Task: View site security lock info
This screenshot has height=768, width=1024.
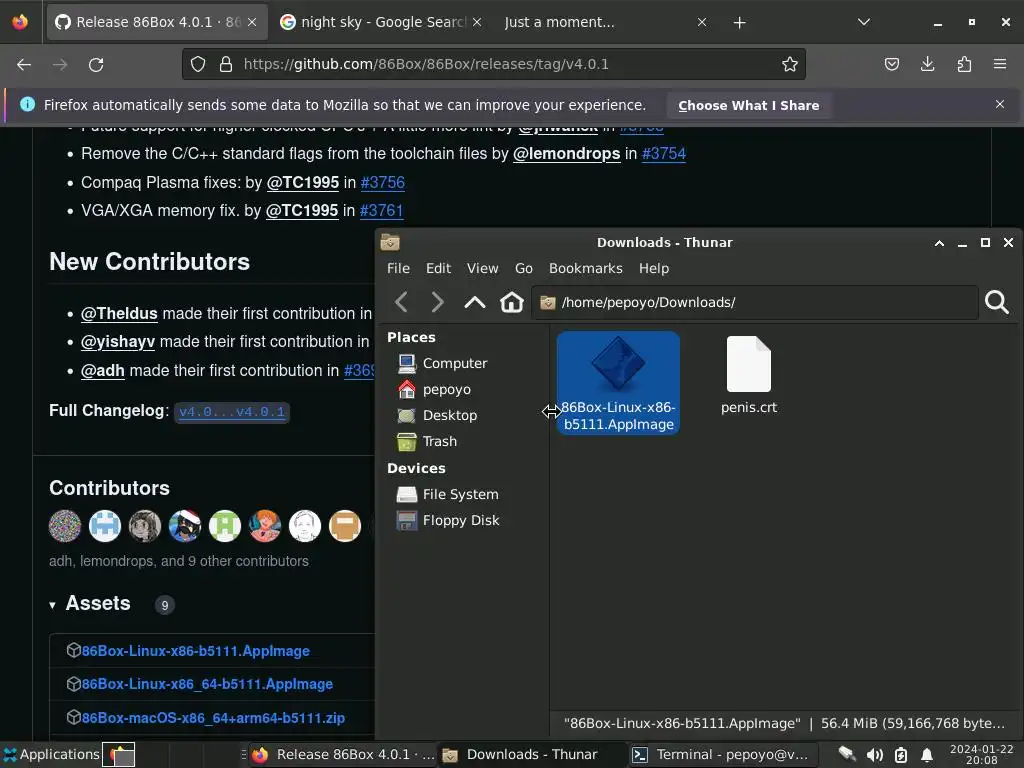Action: [x=226, y=64]
